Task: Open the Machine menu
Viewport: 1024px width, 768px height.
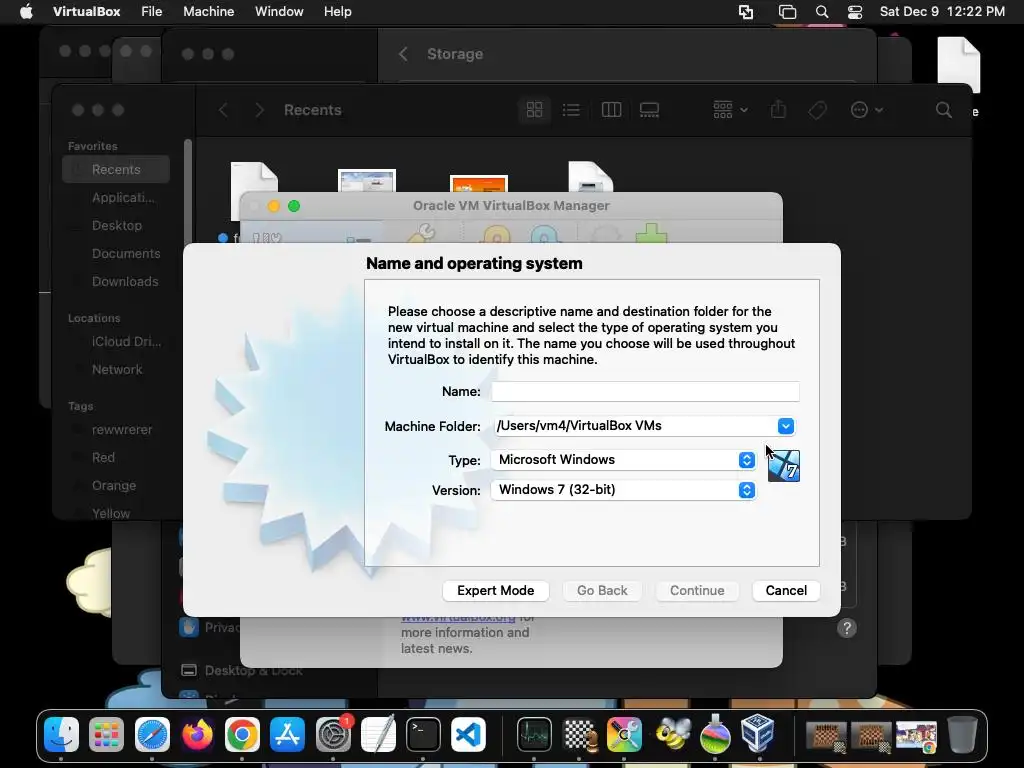Action: (208, 12)
